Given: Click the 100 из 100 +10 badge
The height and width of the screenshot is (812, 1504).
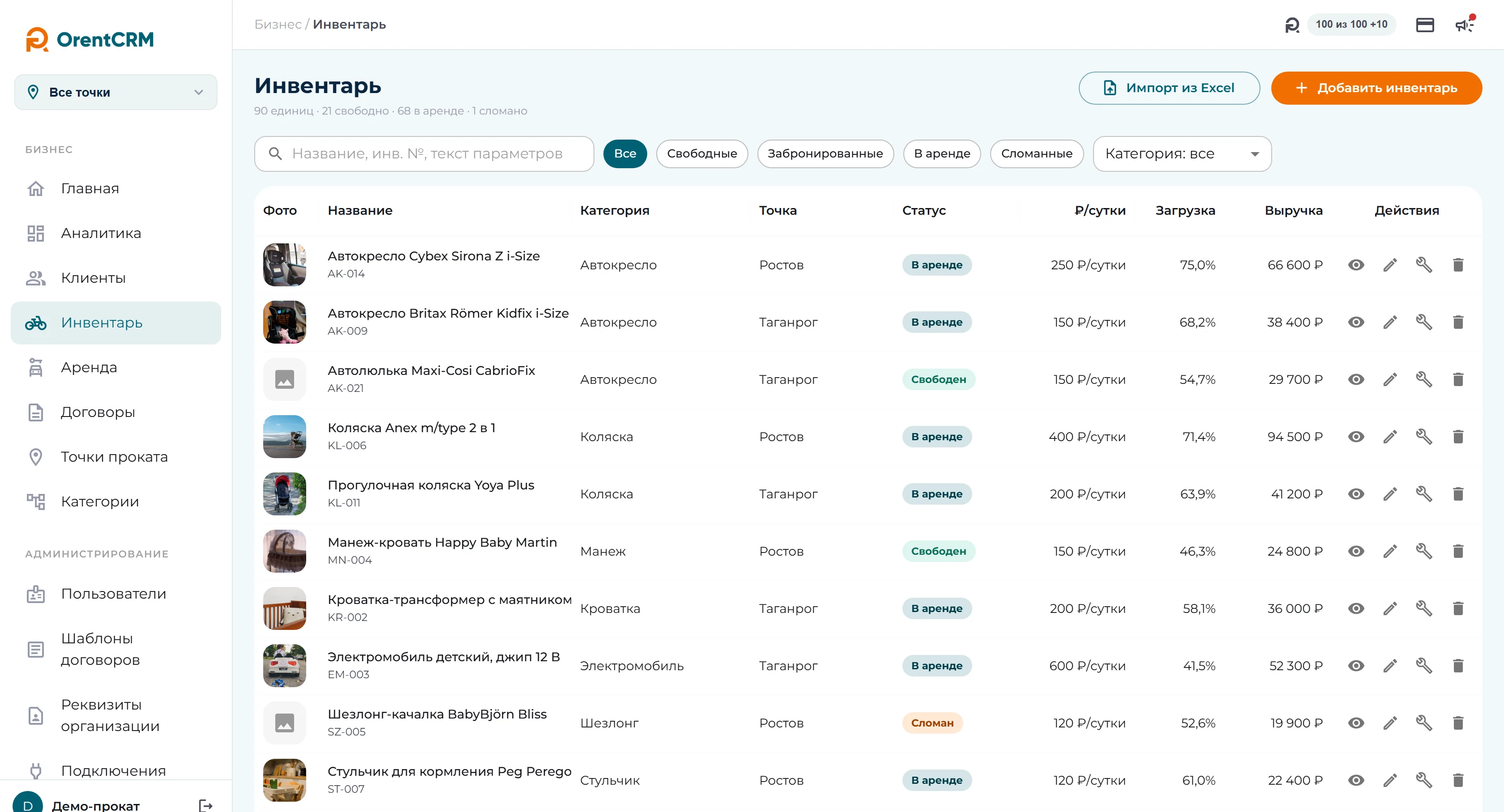Looking at the screenshot, I should click(x=1351, y=25).
